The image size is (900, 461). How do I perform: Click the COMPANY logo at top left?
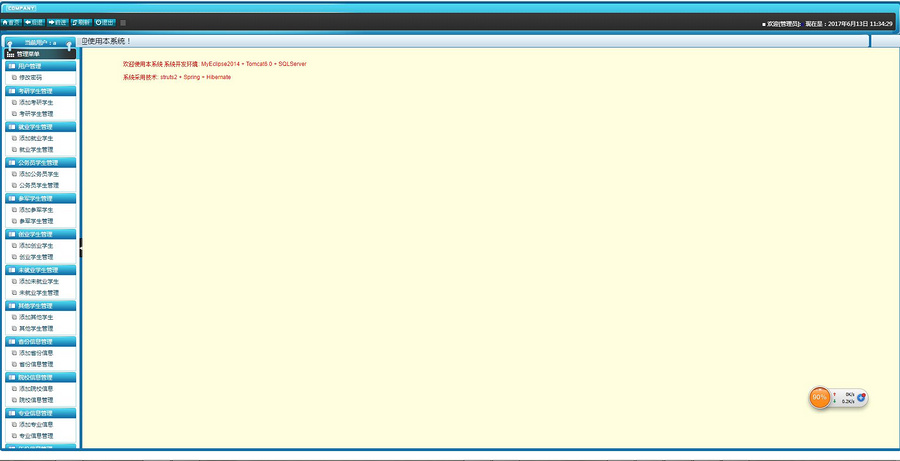21,8
